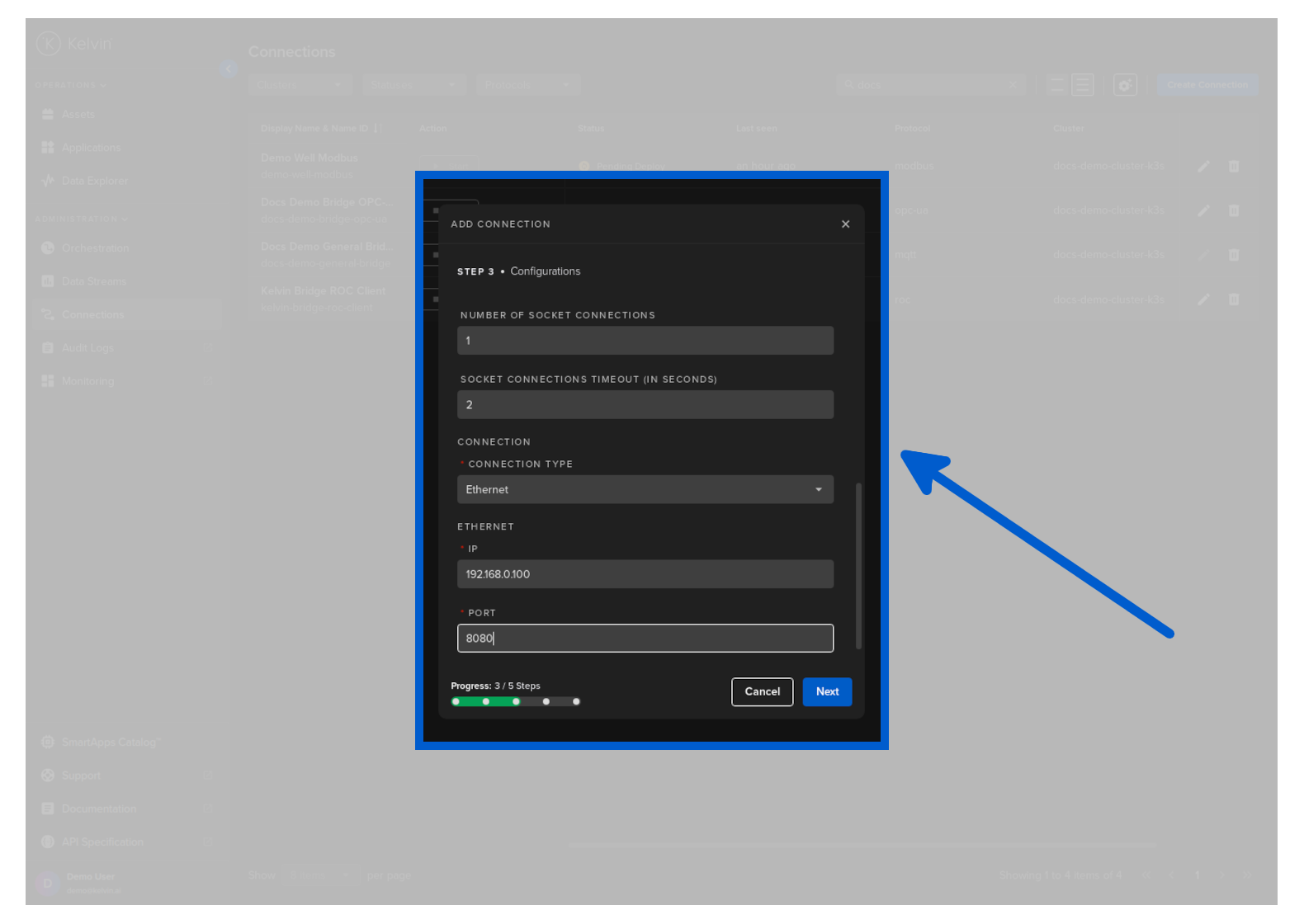Click the delete icon for the roc connection
Screen dimensions: 1304x924
(1233, 299)
